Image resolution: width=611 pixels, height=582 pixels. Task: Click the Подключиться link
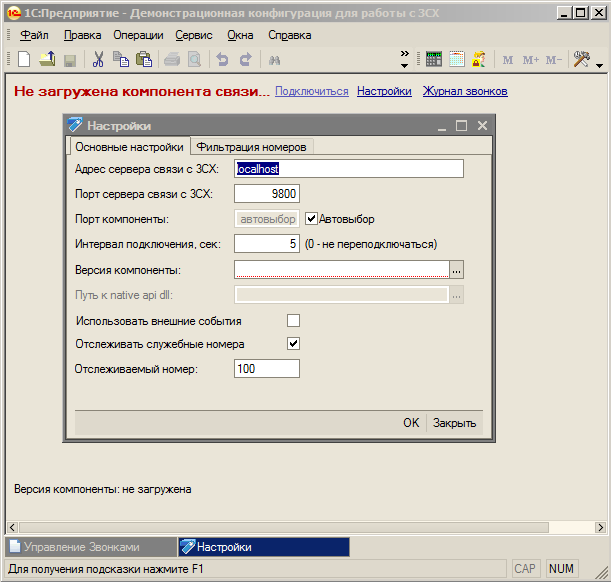pos(311,91)
